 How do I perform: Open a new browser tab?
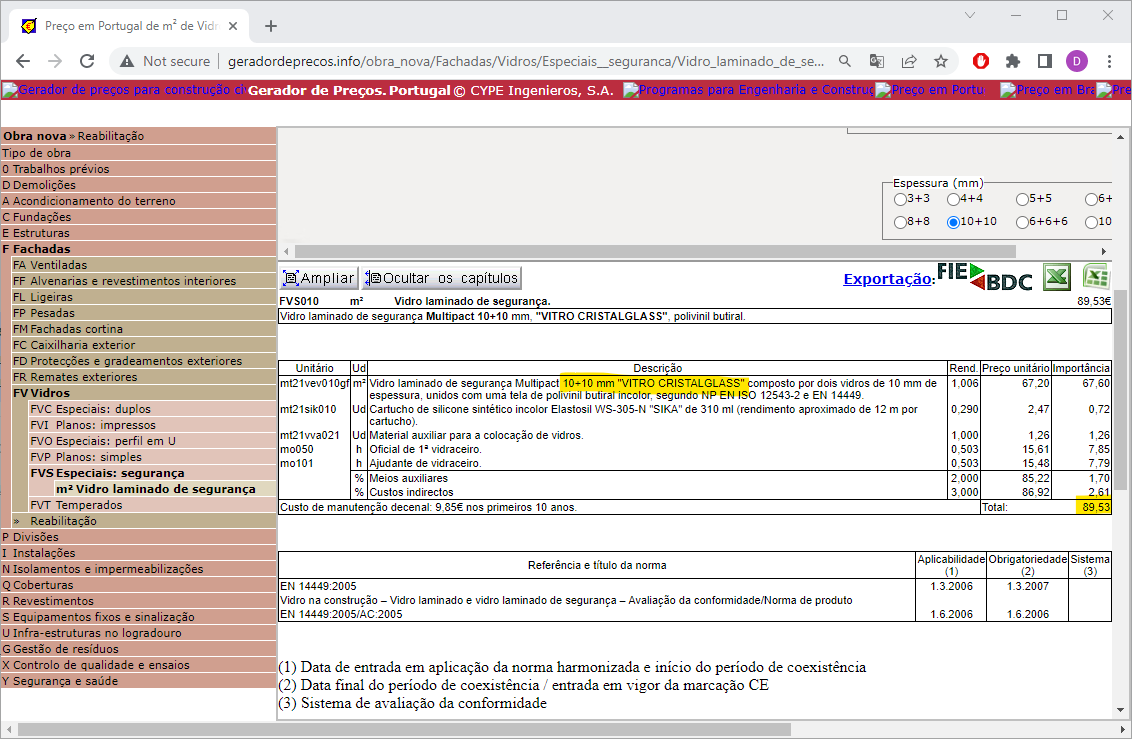[x=271, y=26]
